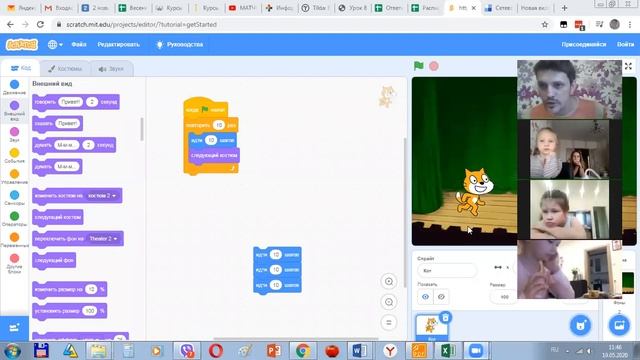Go back in browser
Screen dimensions: 640x360
click(x=10, y=24)
